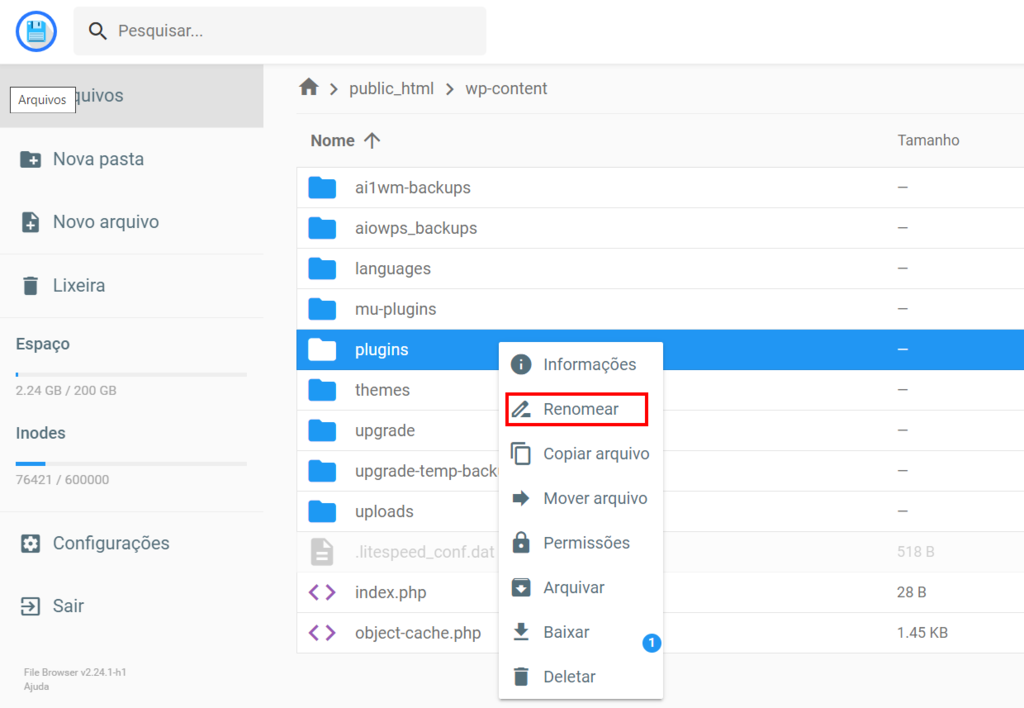
Task: Click the search magnifier icon
Action: [x=97, y=31]
